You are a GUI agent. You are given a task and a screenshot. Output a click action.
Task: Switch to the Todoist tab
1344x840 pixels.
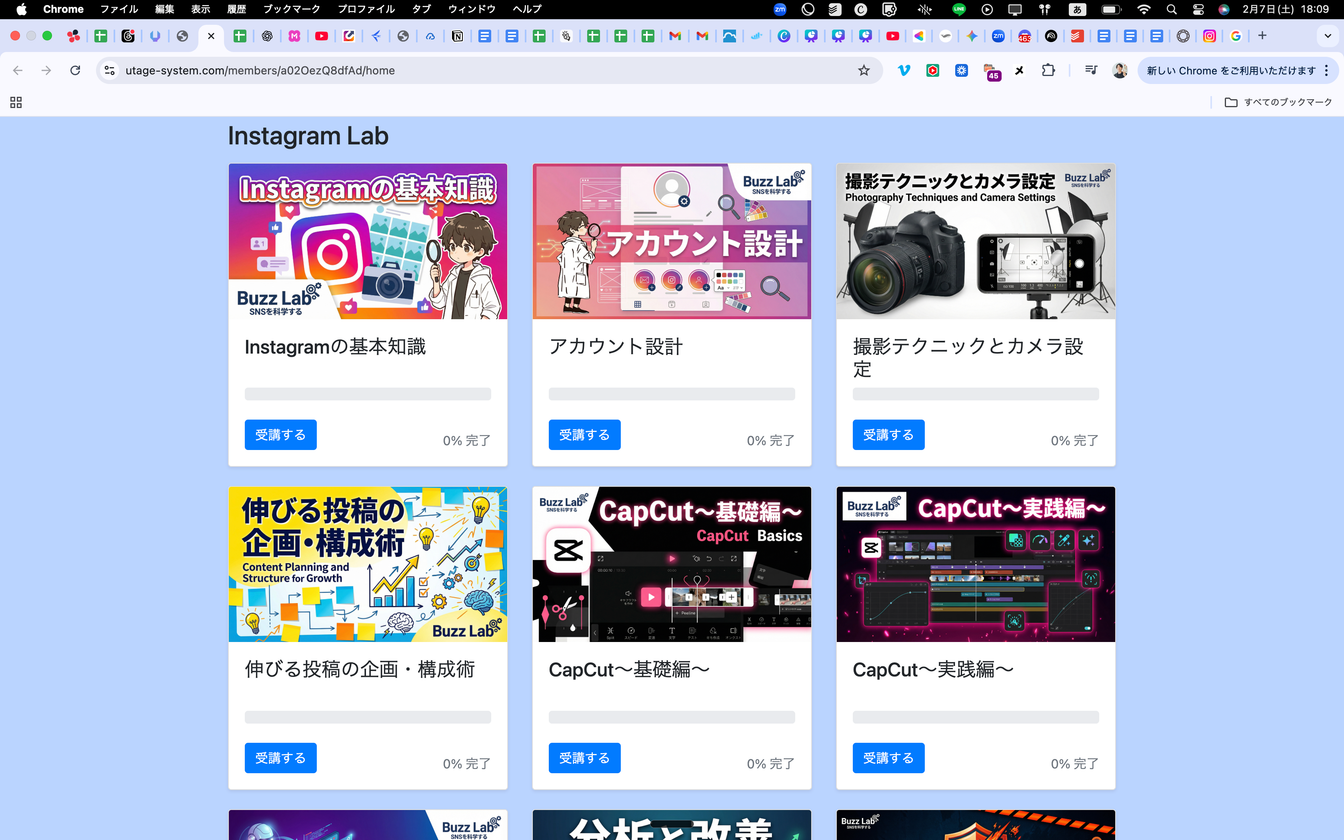pos(1077,36)
